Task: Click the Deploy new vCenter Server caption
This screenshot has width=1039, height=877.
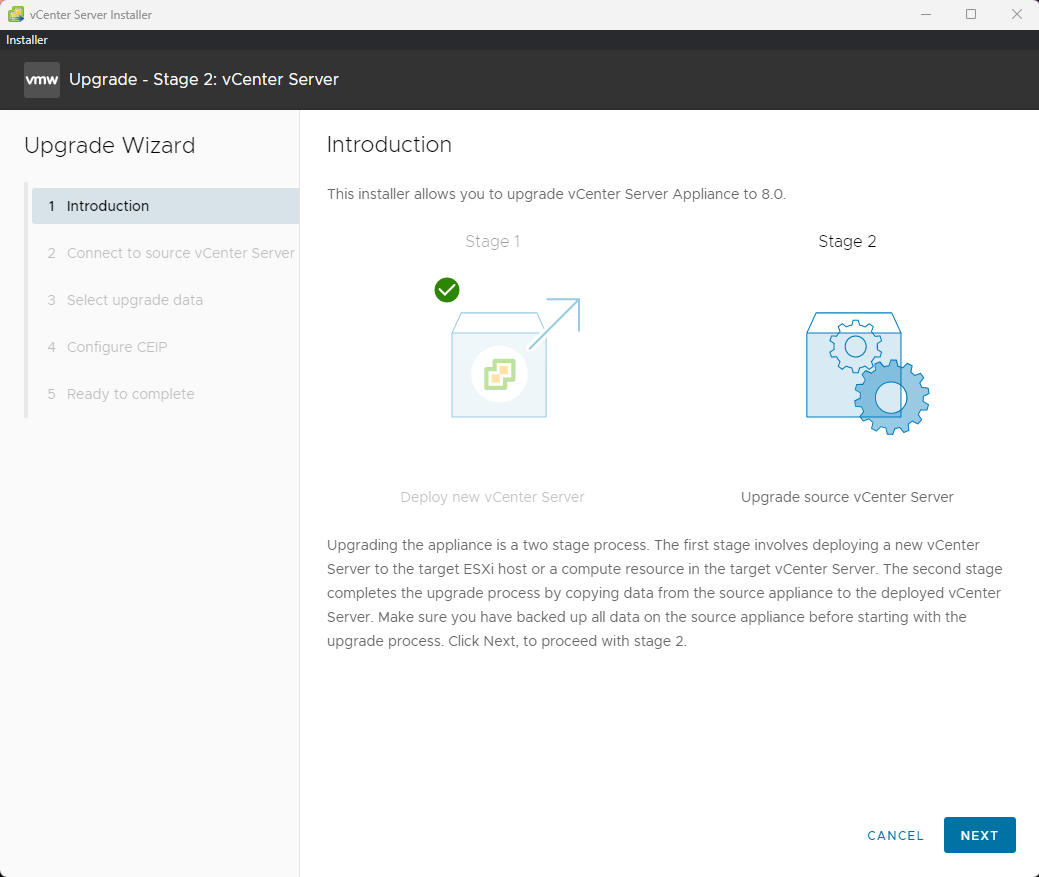Action: coord(492,497)
